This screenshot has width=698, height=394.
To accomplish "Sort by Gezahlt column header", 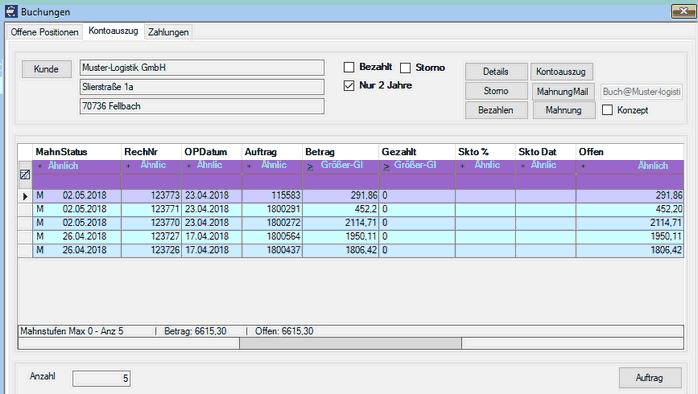I will (x=417, y=152).
